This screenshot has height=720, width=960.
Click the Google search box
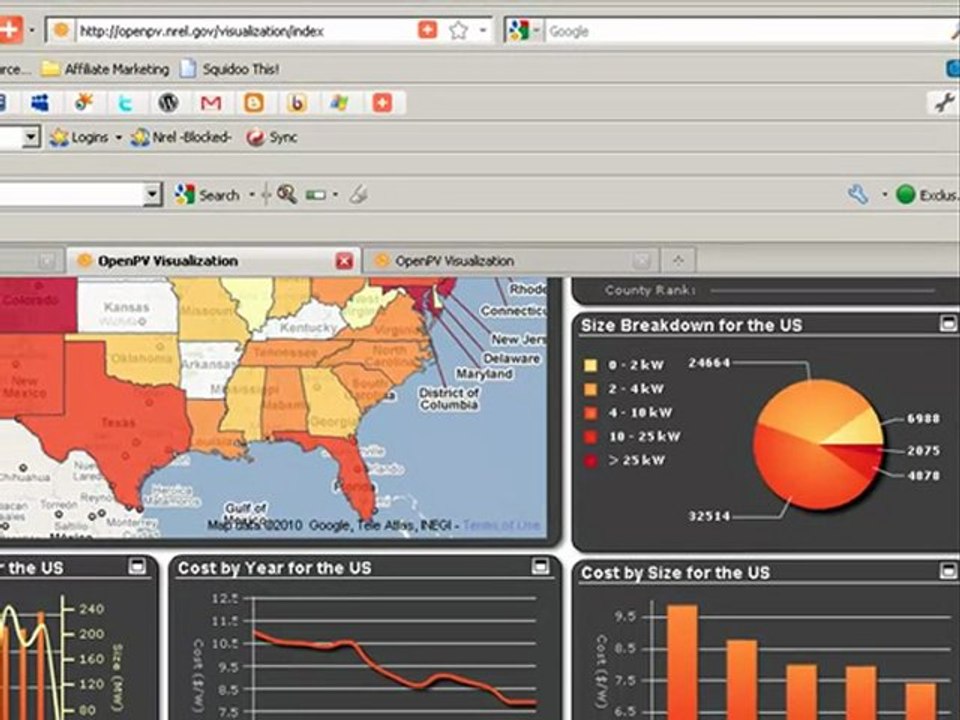coord(750,31)
